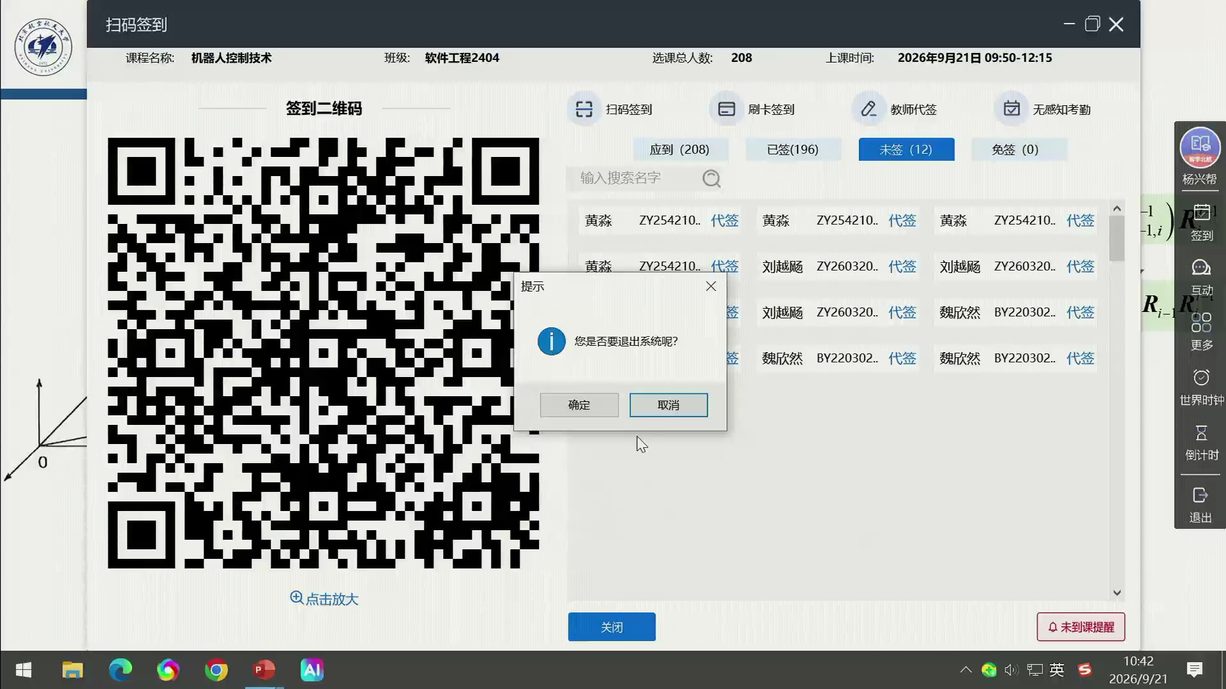Image resolution: width=1226 pixels, height=689 pixels.
Task: Open 签到 in the right sidebar
Action: tap(1201, 223)
